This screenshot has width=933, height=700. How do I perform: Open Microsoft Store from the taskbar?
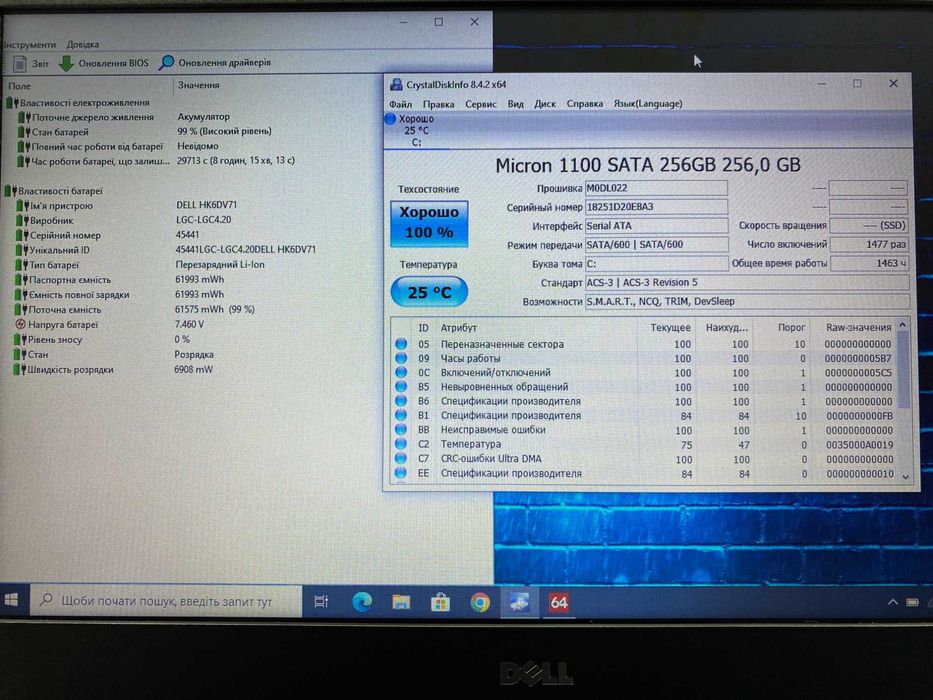[x=440, y=603]
